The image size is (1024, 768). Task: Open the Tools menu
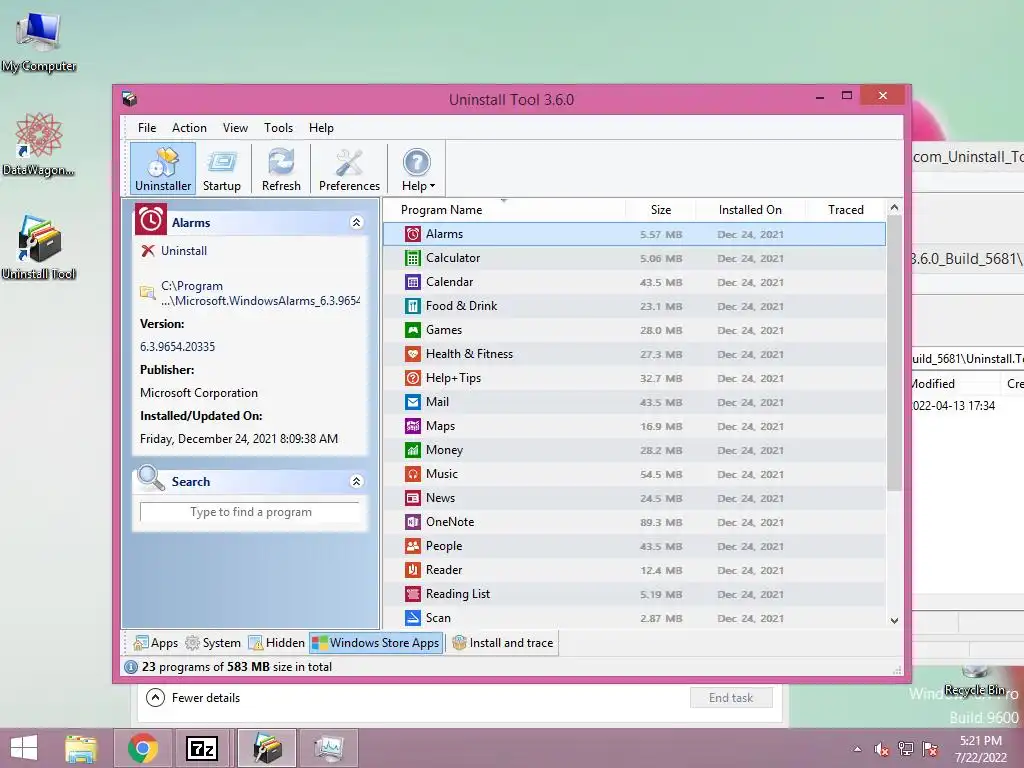point(278,128)
